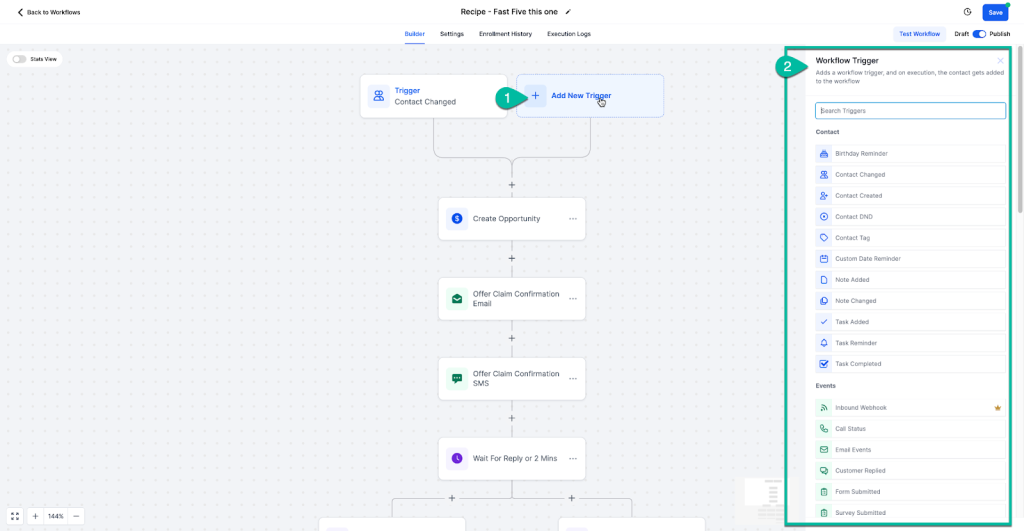Open Create Opportunity three-dot menu
Viewport: 1024px width, 531px height.
tap(573, 218)
